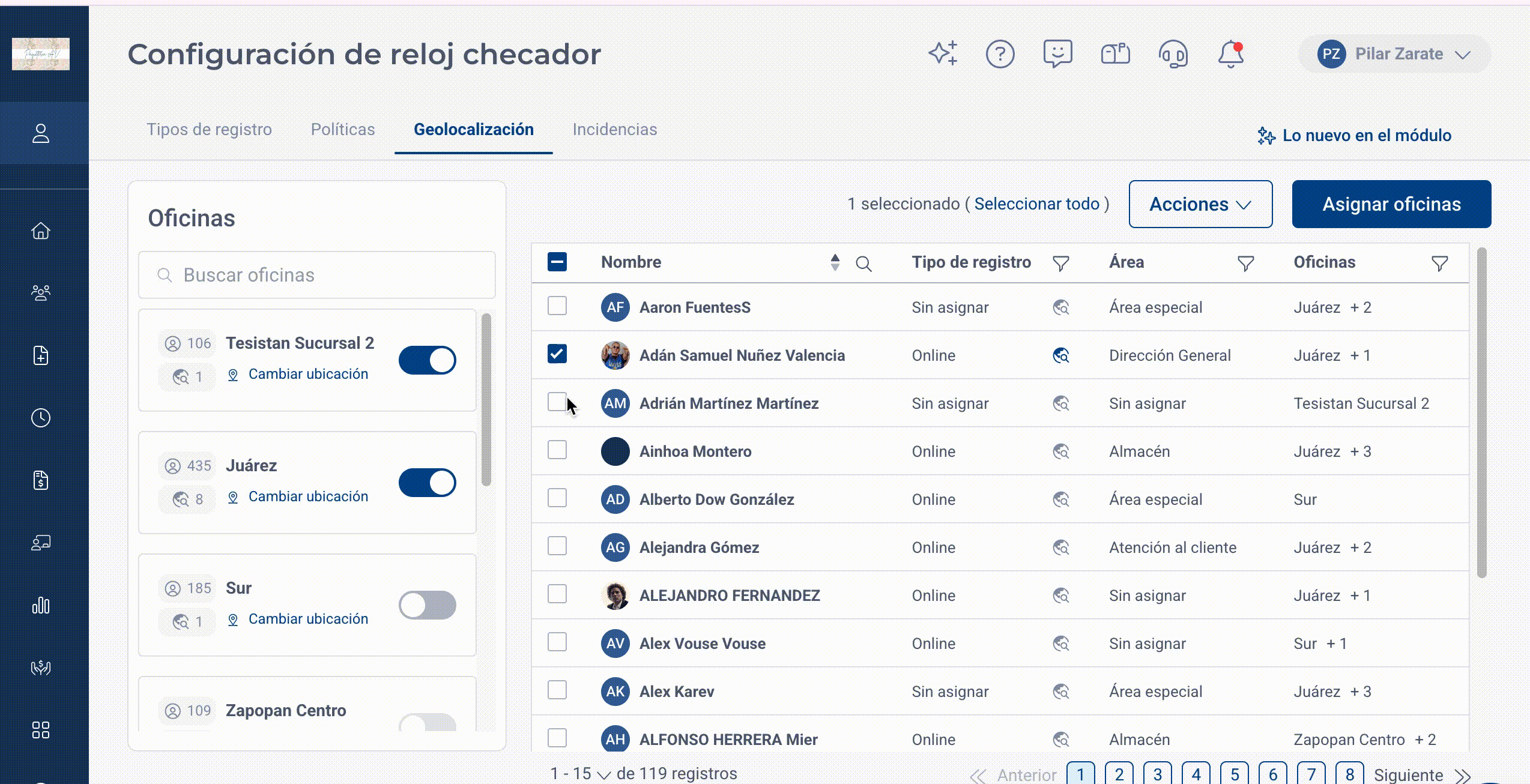
Task: Open the rows-per-page dropdown 1 - 15
Action: [x=581, y=774]
